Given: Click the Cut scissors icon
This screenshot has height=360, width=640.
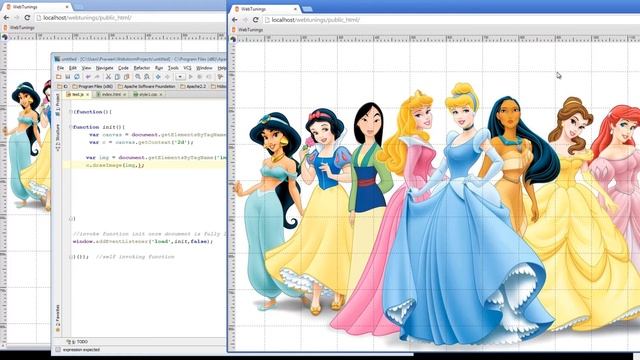Looking at the screenshot, I should tap(108, 77).
